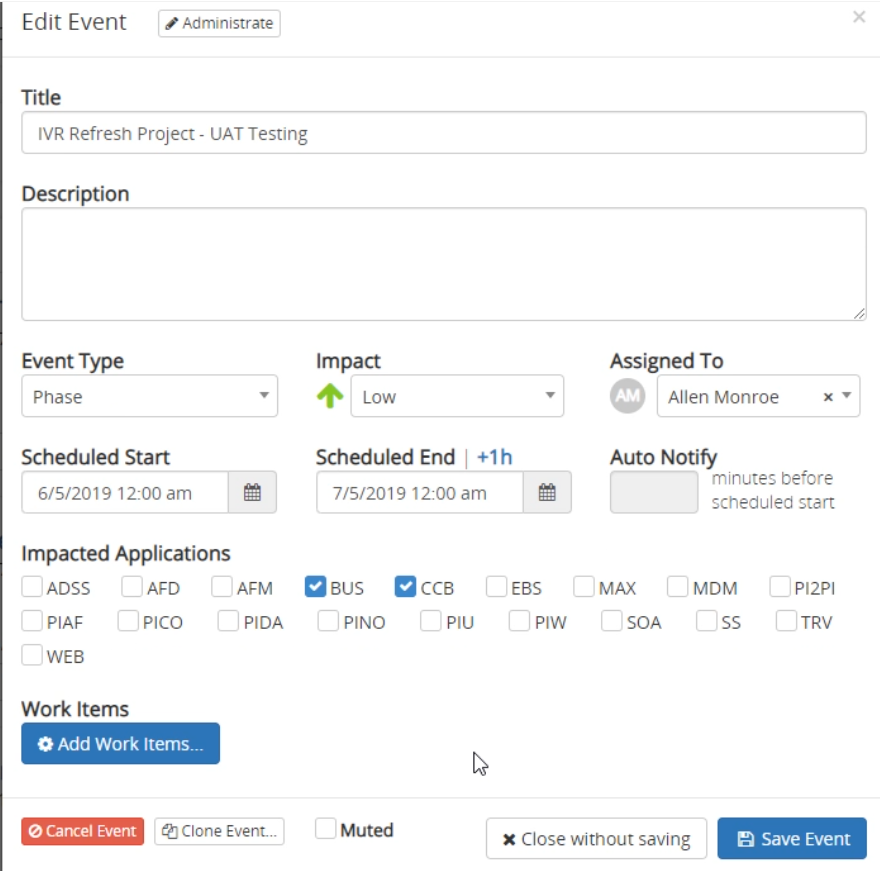Click the +1h link beside Scheduled End
This screenshot has height=871, width=880.
click(x=494, y=457)
